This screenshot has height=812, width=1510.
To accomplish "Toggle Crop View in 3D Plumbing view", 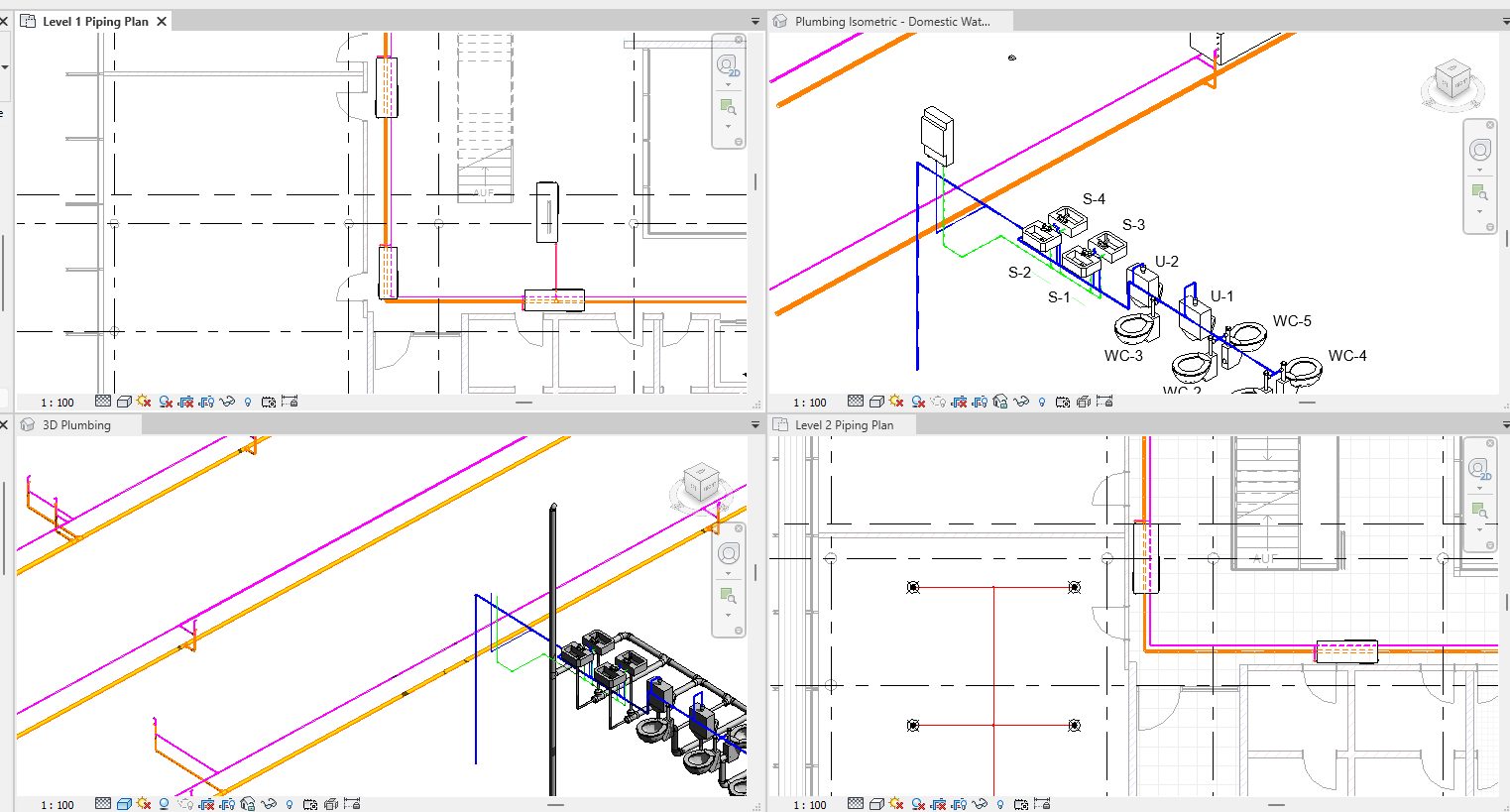I will pos(206,804).
